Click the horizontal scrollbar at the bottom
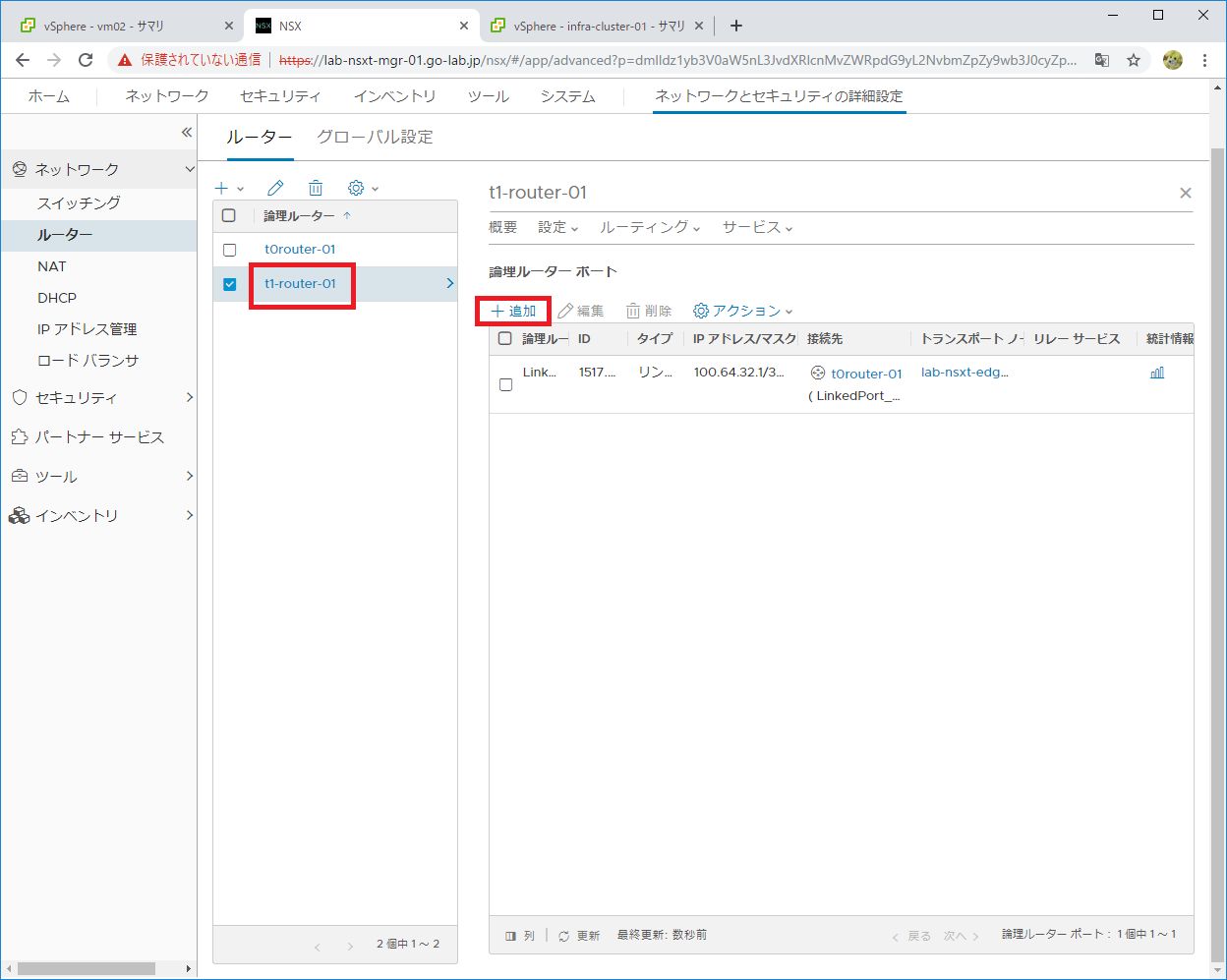This screenshot has width=1227, height=980. pos(87,969)
